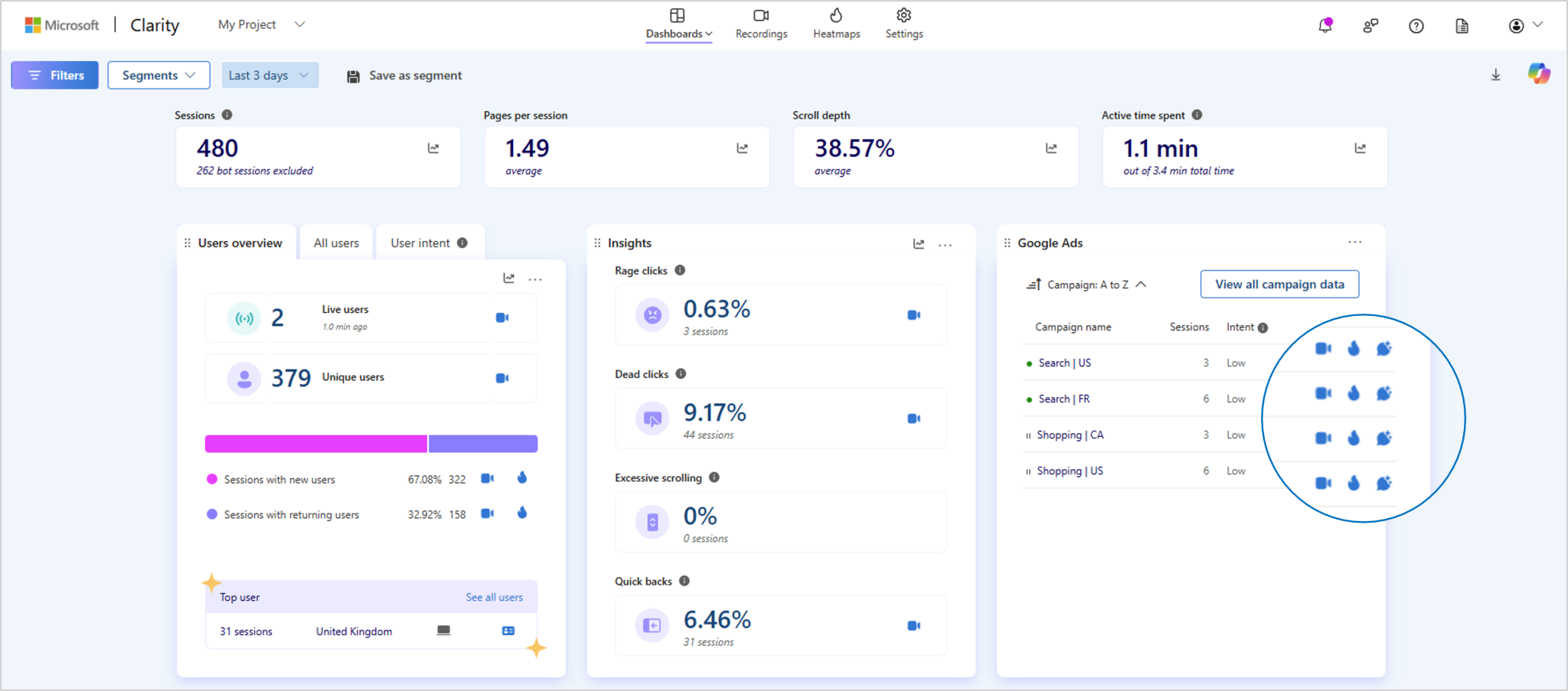Screen dimensions: 1568x691
Task: Click the purple returning users bar segment
Action: pyautogui.click(x=483, y=444)
